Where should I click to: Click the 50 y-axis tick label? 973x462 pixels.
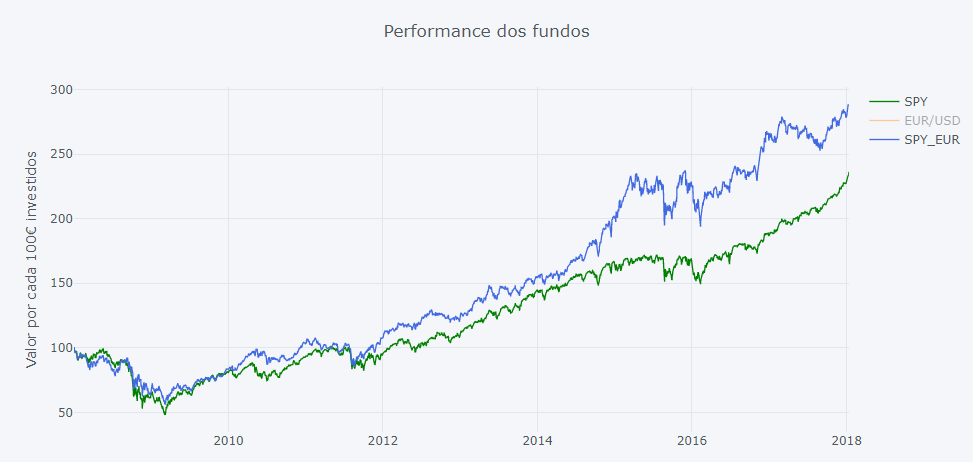[65, 412]
